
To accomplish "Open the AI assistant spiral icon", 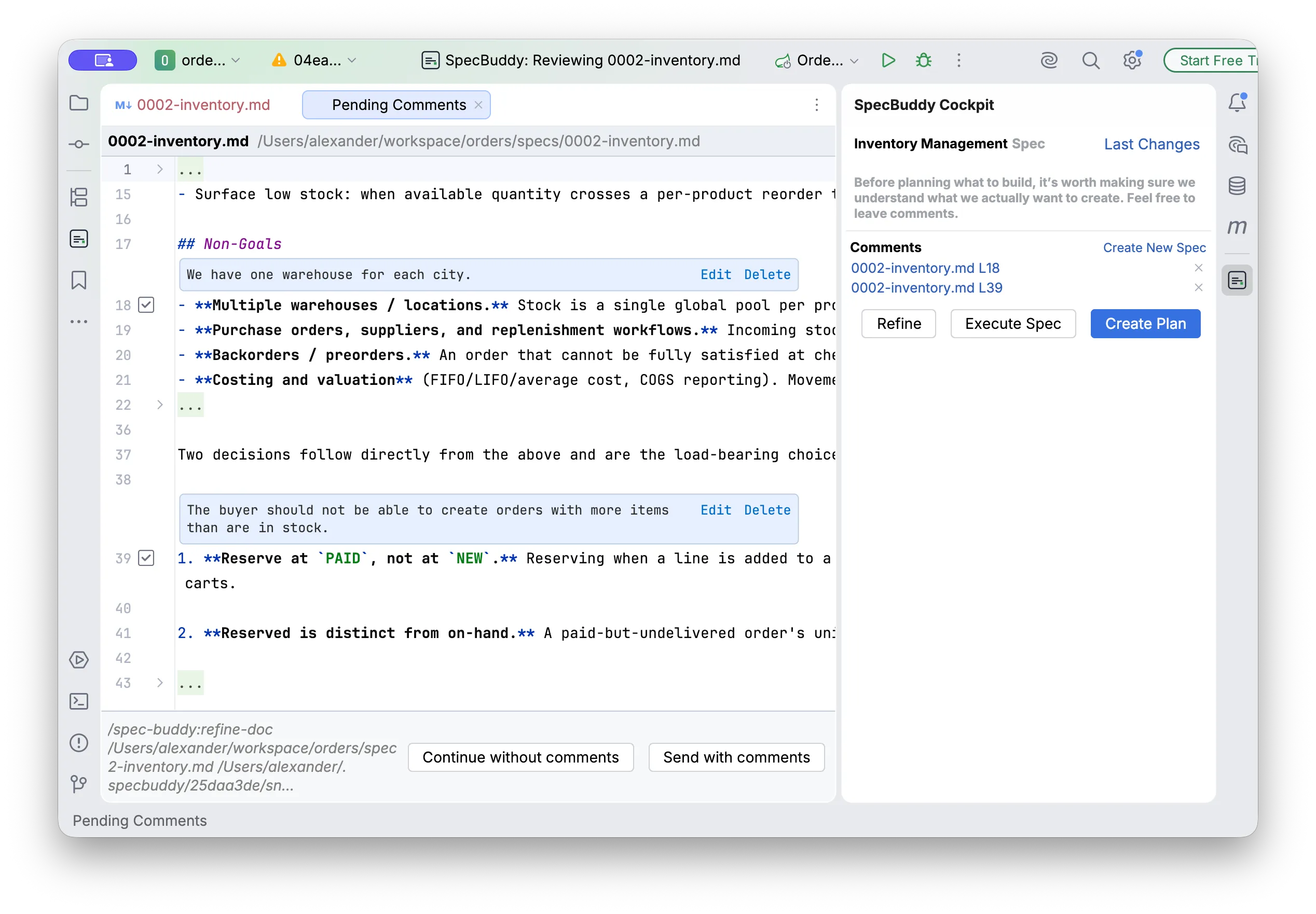I will [1048, 60].
